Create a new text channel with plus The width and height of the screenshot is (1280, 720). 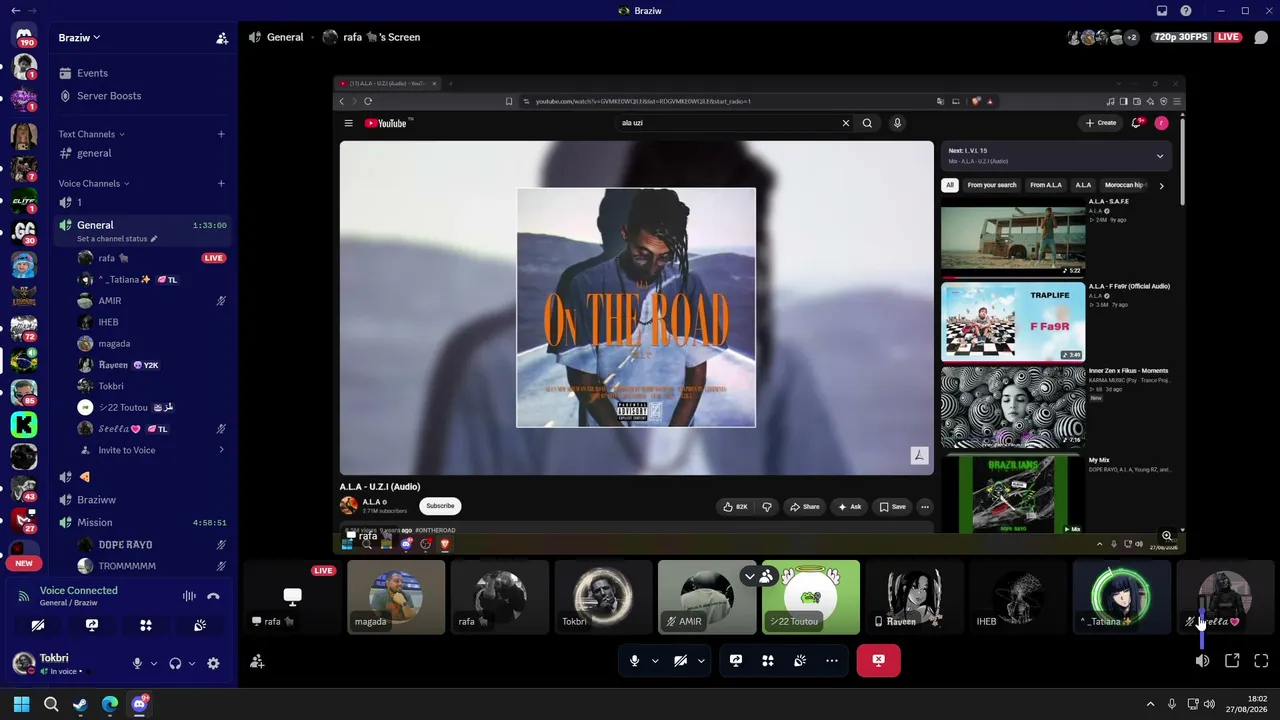click(221, 134)
